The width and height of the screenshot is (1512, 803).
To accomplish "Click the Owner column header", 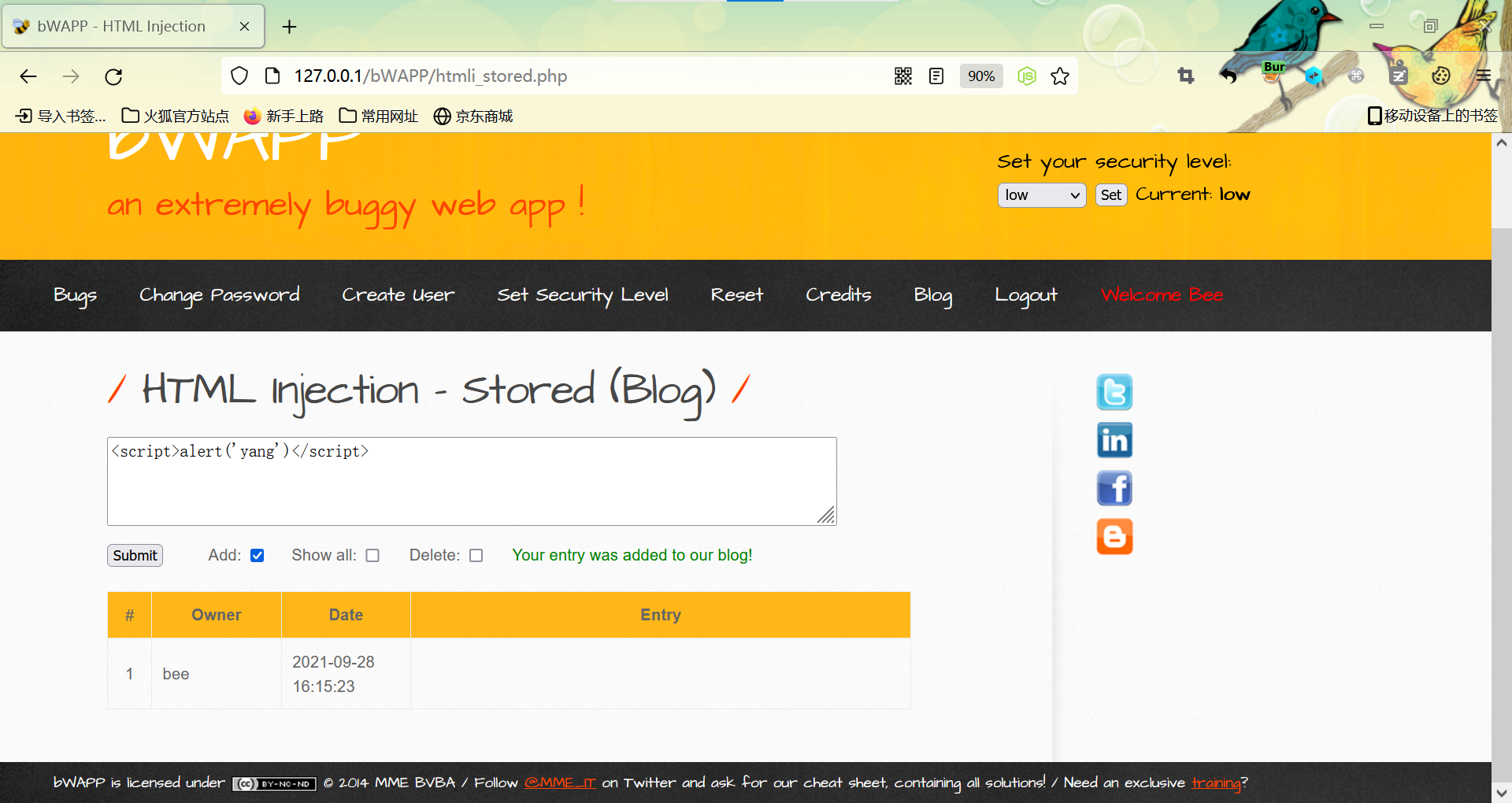I will tap(217, 615).
